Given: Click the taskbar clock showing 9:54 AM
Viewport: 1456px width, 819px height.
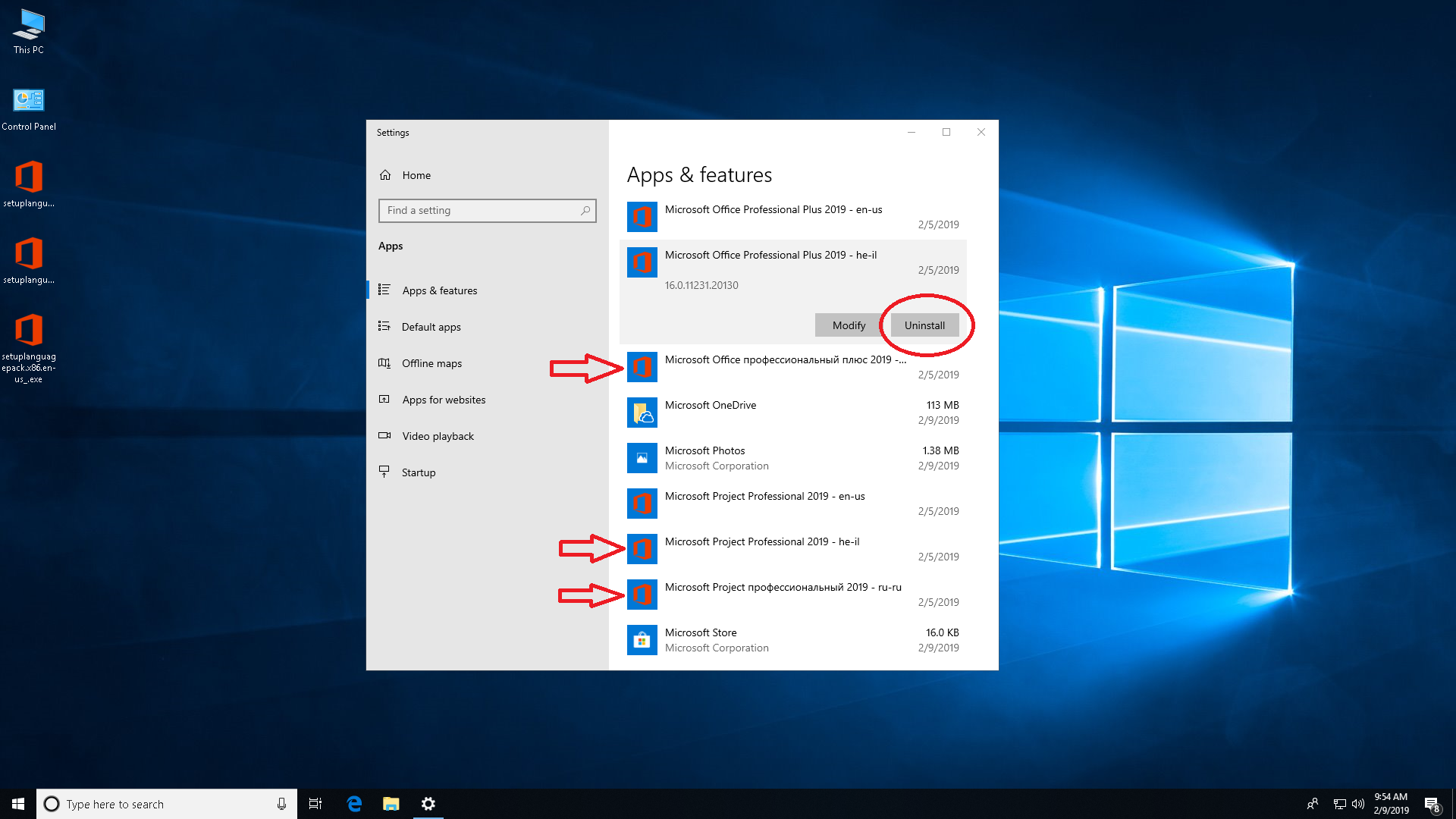Looking at the screenshot, I should 1391,804.
